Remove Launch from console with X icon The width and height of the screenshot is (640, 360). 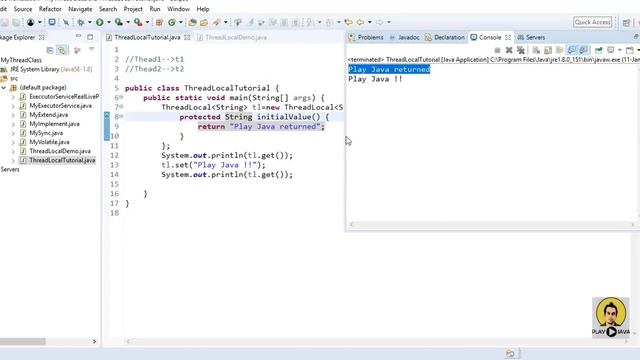click(x=509, y=50)
